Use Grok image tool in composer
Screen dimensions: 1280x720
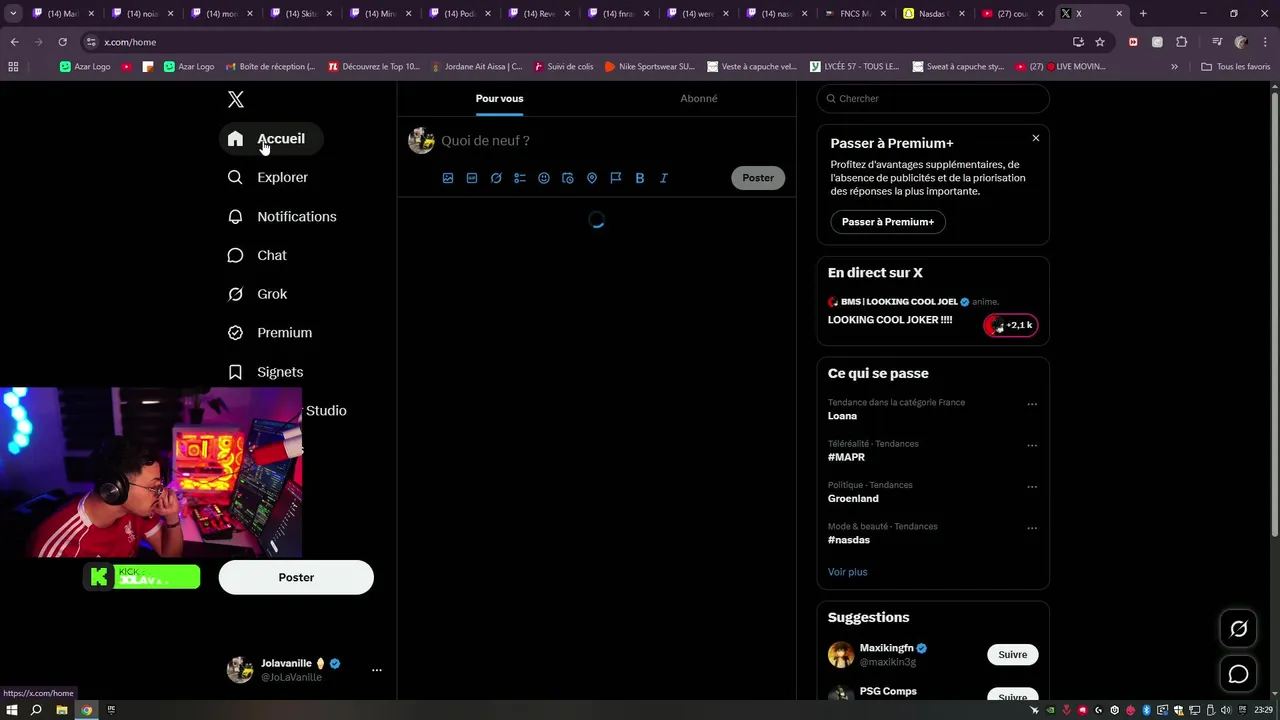pos(496,178)
